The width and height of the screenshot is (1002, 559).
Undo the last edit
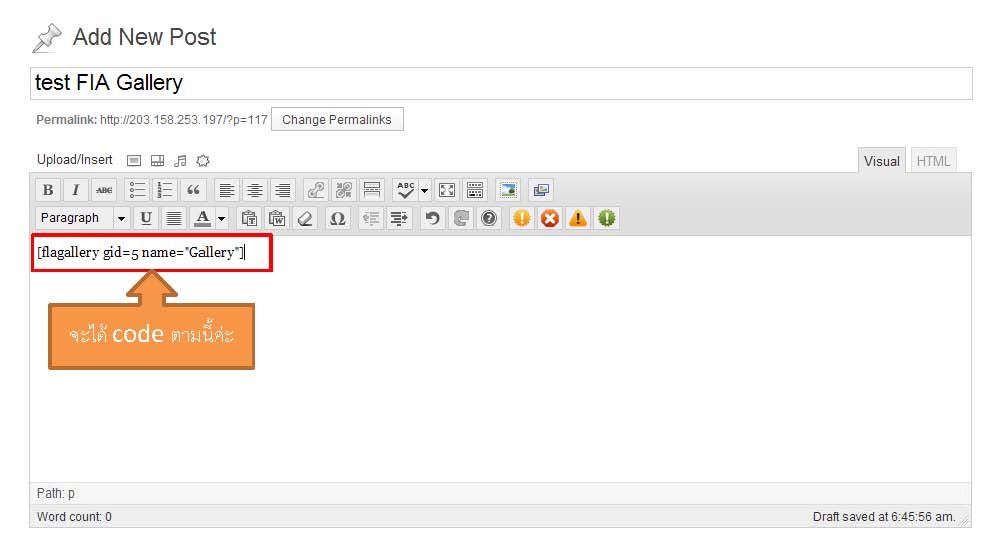(433, 218)
